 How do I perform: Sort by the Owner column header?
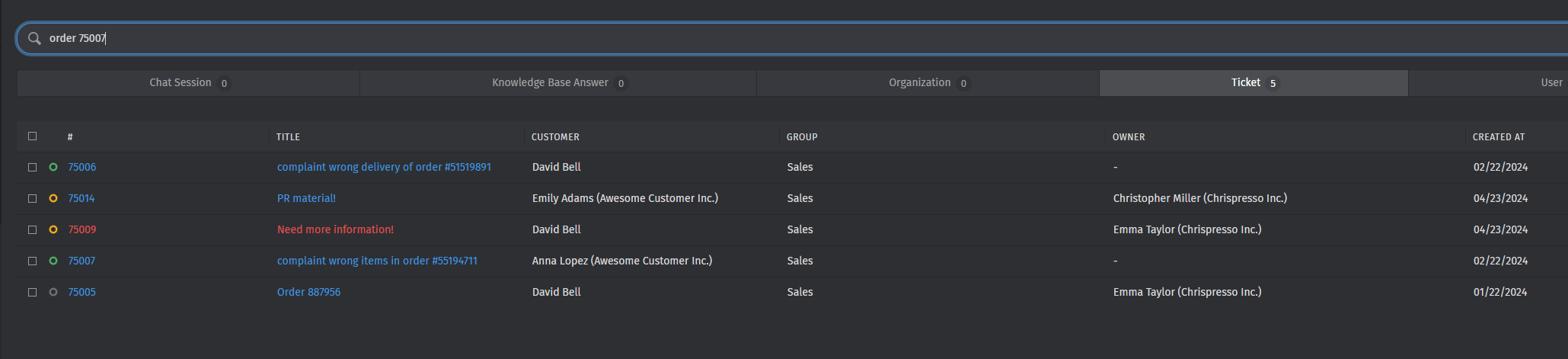click(1129, 137)
